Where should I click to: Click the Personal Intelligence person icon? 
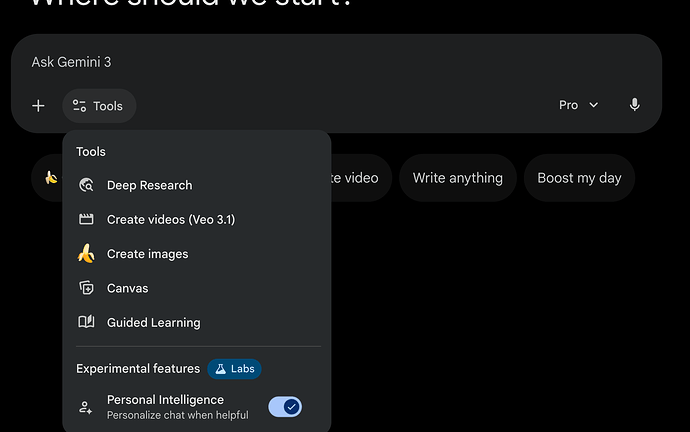(85, 407)
